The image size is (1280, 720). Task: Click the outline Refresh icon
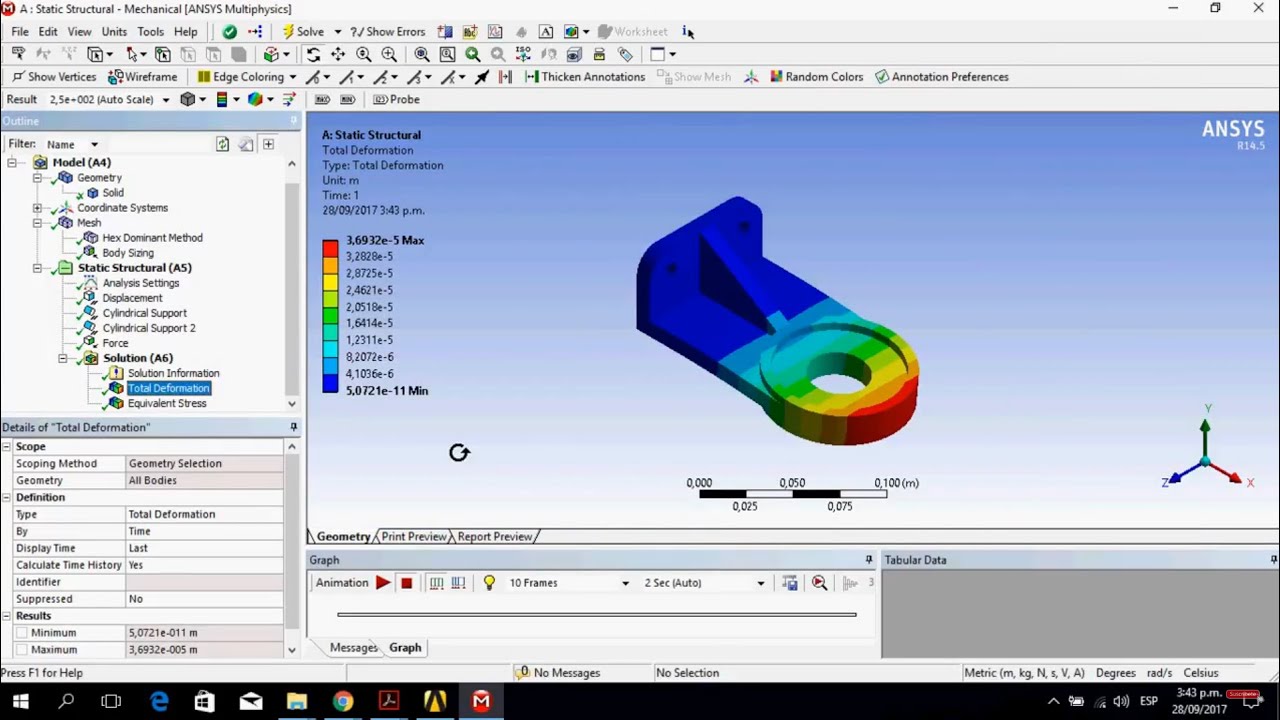tap(222, 145)
